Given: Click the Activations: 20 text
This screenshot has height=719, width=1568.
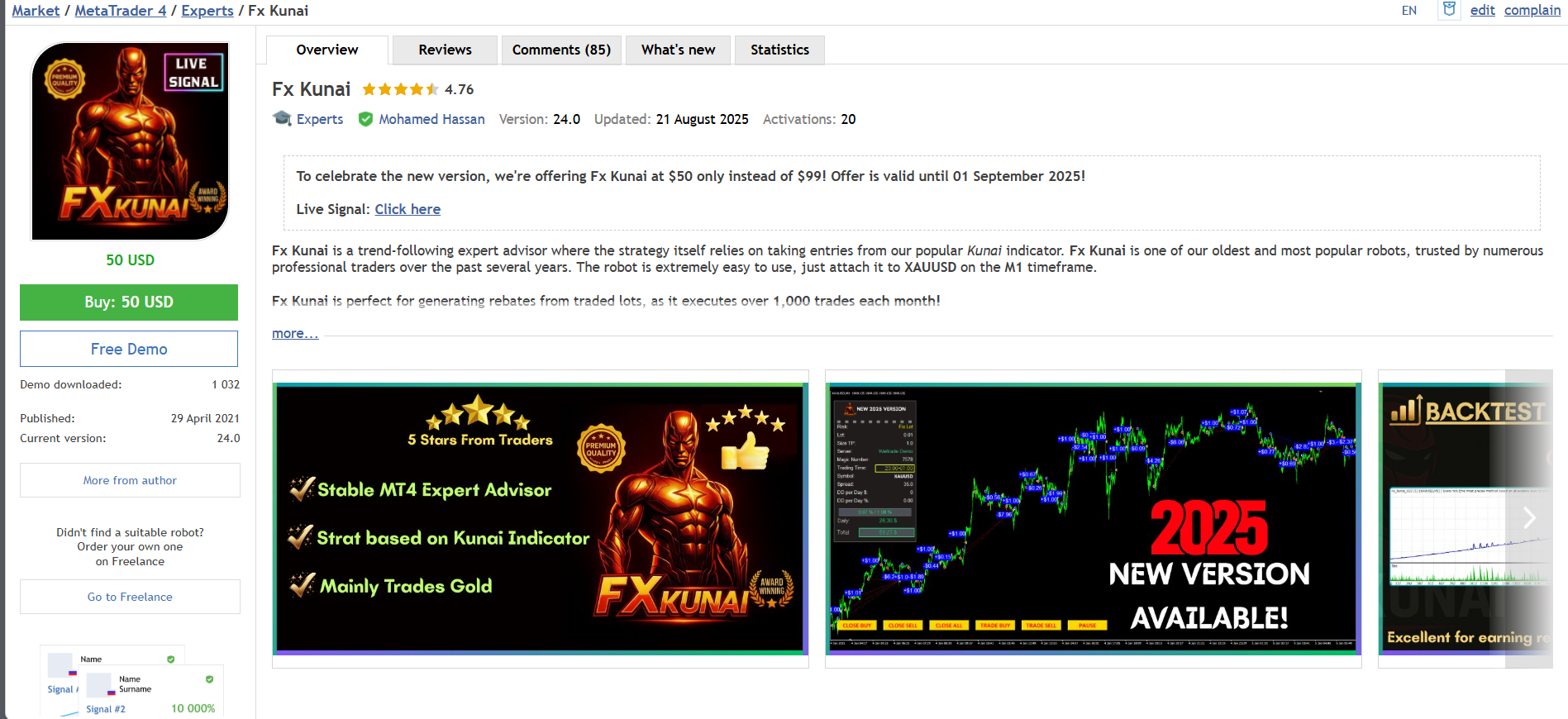Looking at the screenshot, I should tap(809, 119).
